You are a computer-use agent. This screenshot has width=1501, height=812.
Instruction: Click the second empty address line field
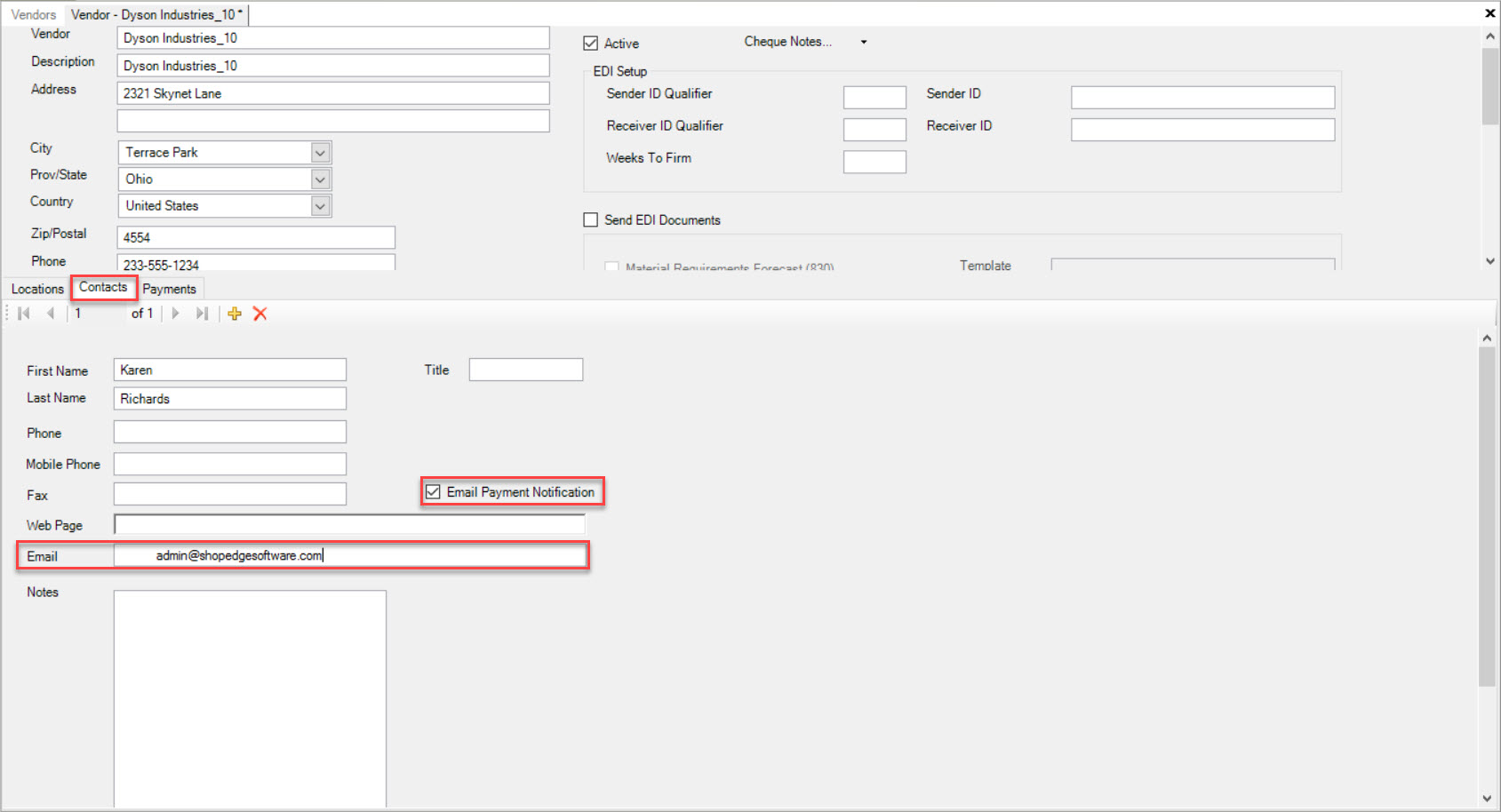pos(333,120)
